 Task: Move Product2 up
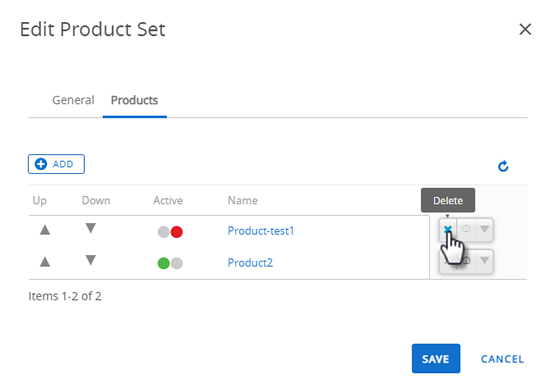pyautogui.click(x=45, y=262)
